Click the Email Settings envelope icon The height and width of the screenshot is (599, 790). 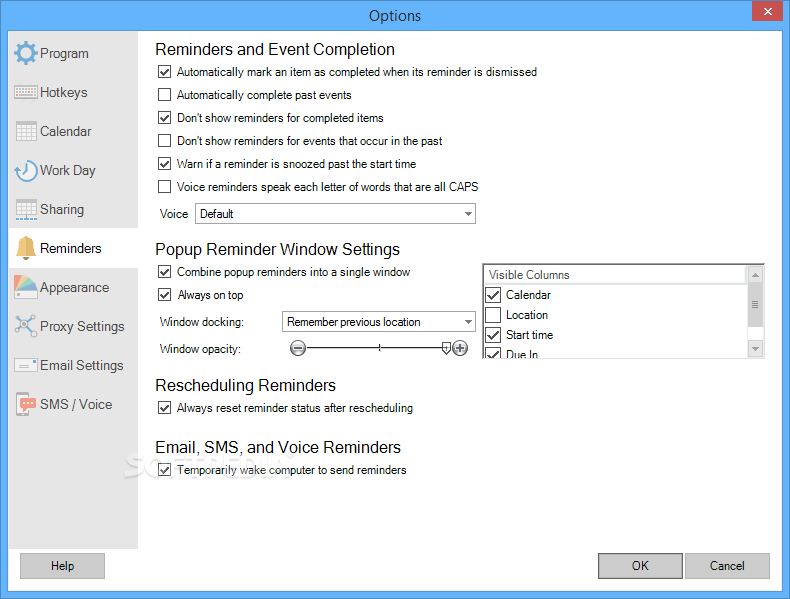click(26, 365)
